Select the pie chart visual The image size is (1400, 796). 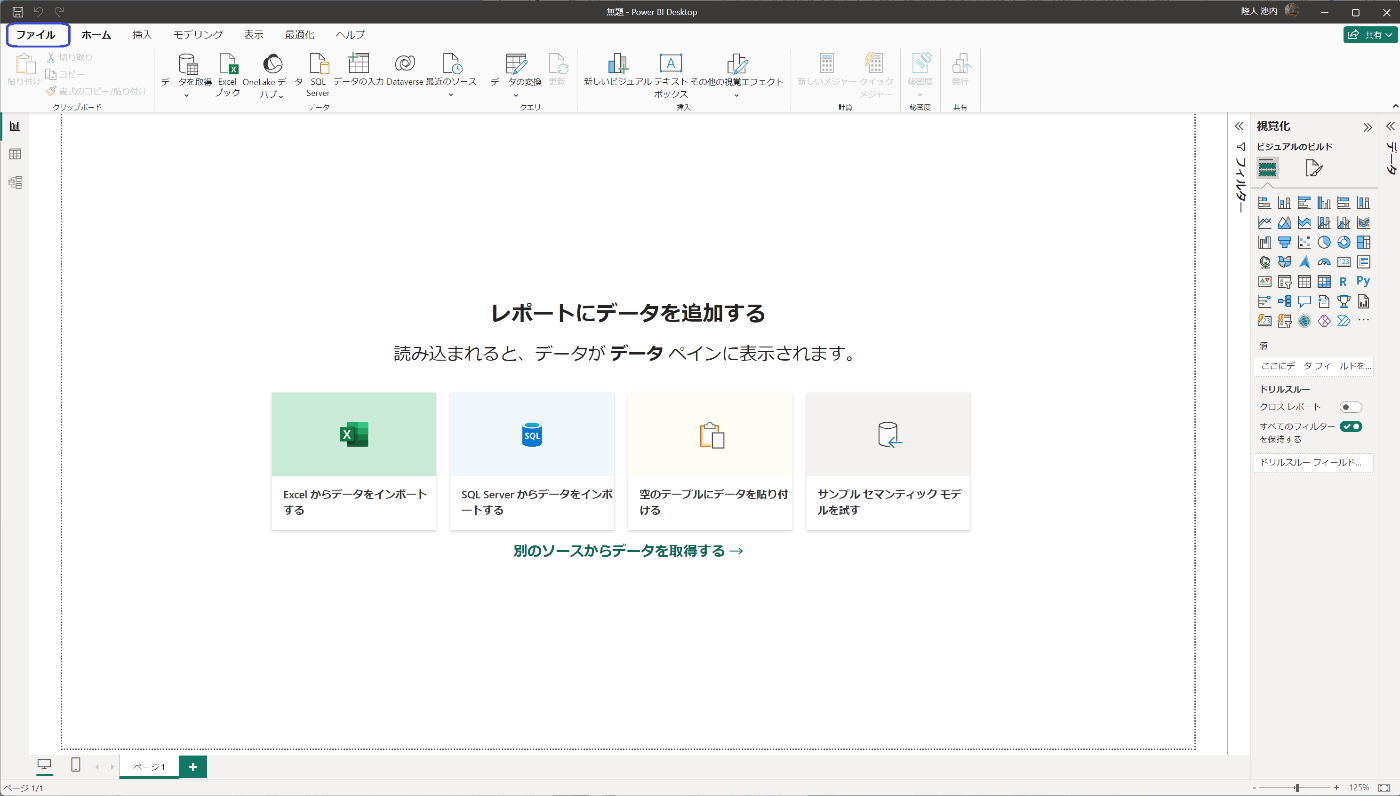click(1324, 242)
